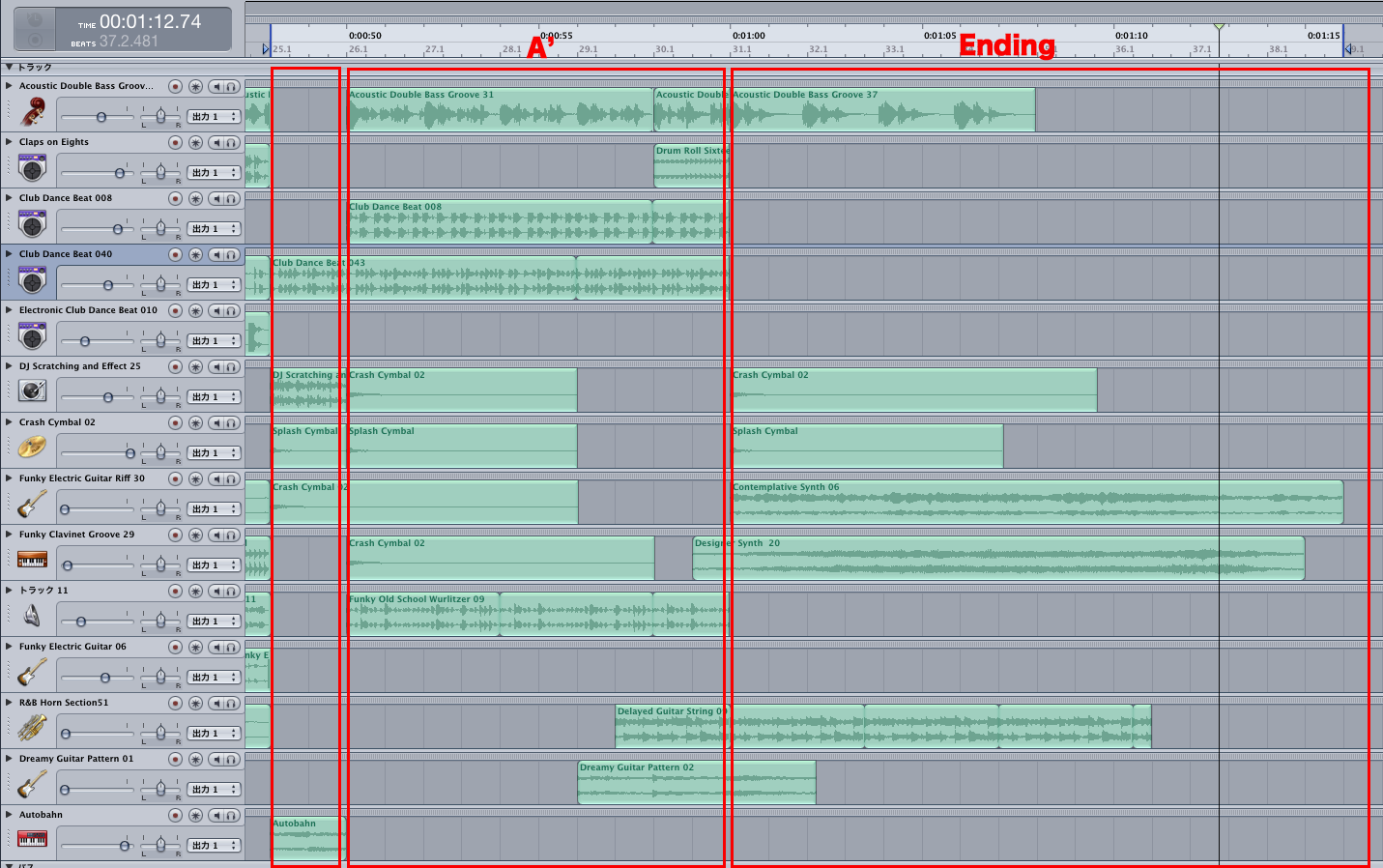Select the Delayed Guitar String clip
This screenshot has height=868, width=1383.
[740, 727]
